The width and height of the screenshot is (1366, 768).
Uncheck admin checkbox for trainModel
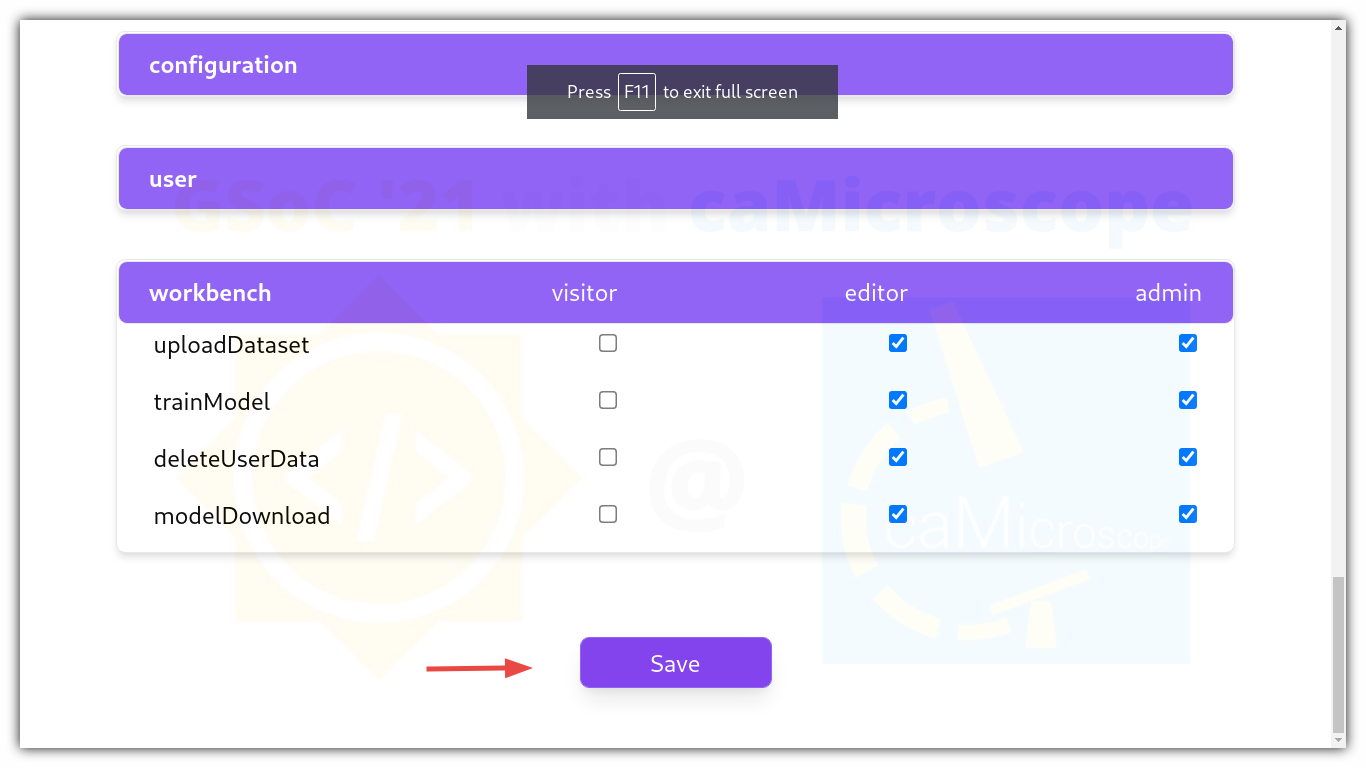1188,400
